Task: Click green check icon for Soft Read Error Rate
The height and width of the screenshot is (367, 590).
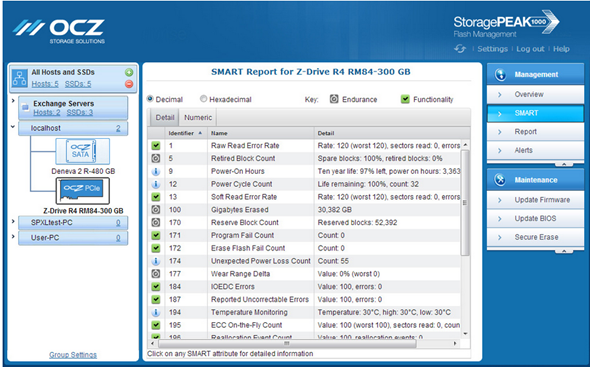Action: pos(156,197)
